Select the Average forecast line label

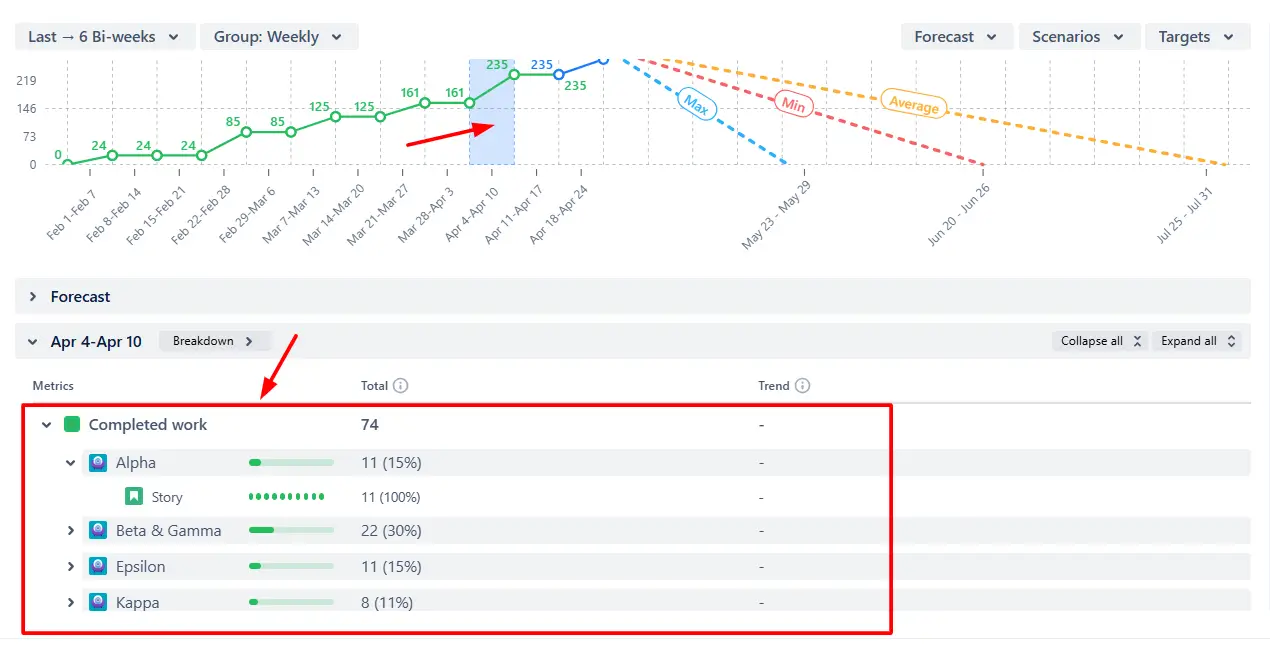914,103
